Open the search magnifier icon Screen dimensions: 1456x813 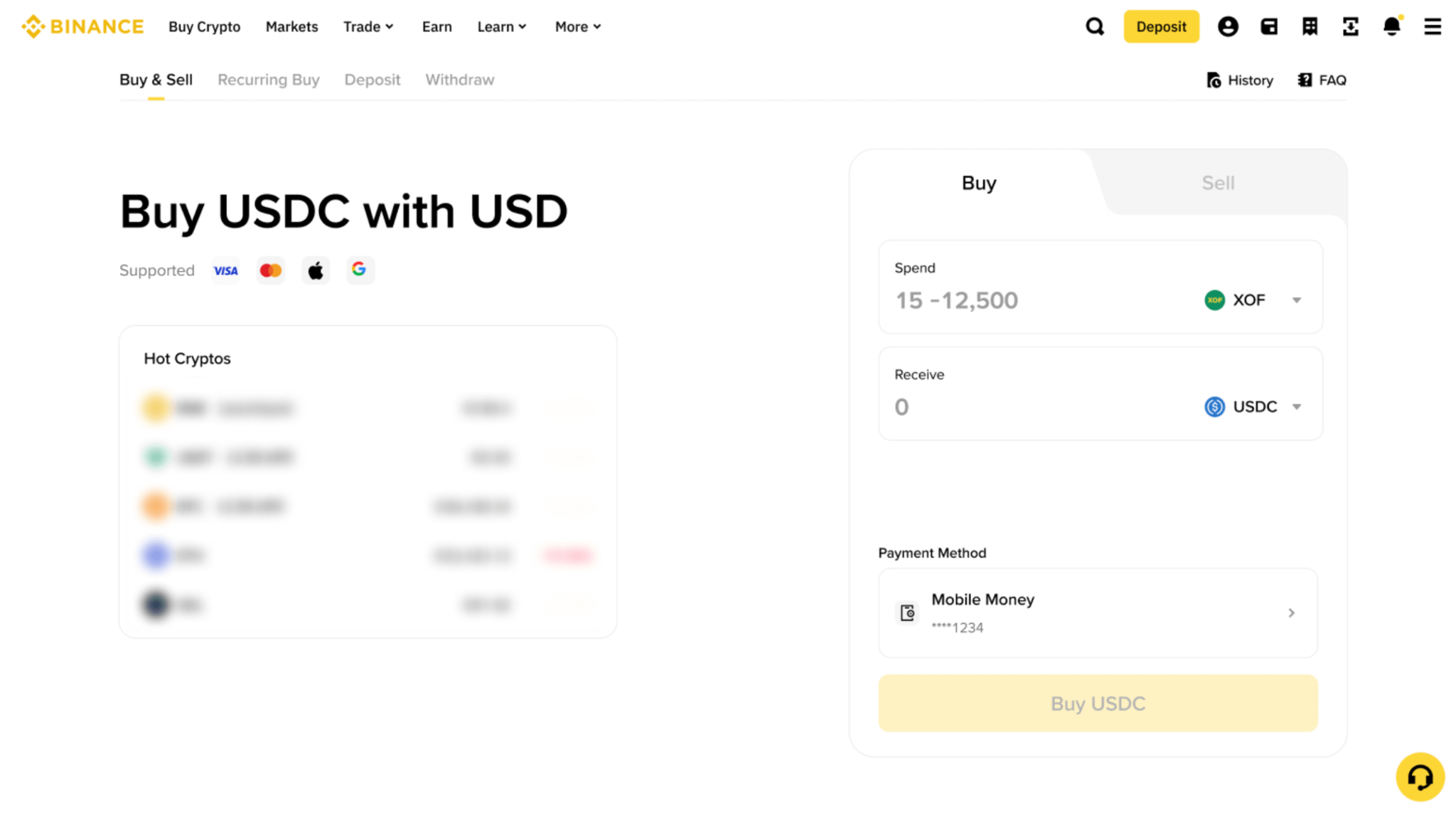click(x=1095, y=27)
